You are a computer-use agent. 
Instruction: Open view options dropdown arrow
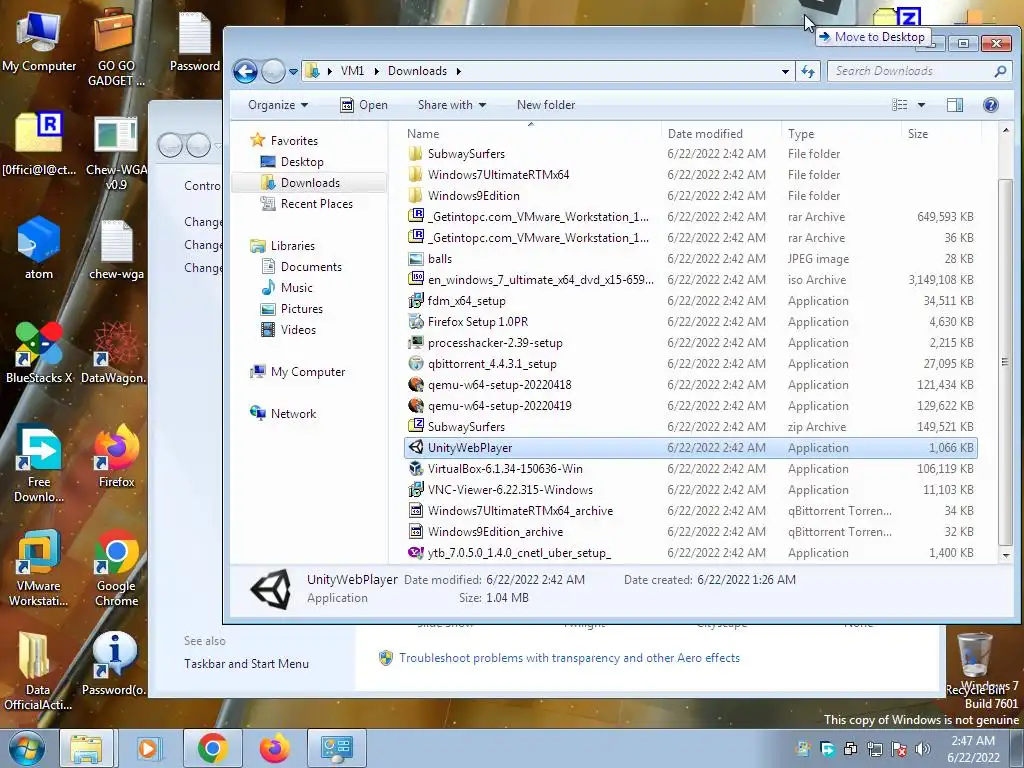click(921, 104)
